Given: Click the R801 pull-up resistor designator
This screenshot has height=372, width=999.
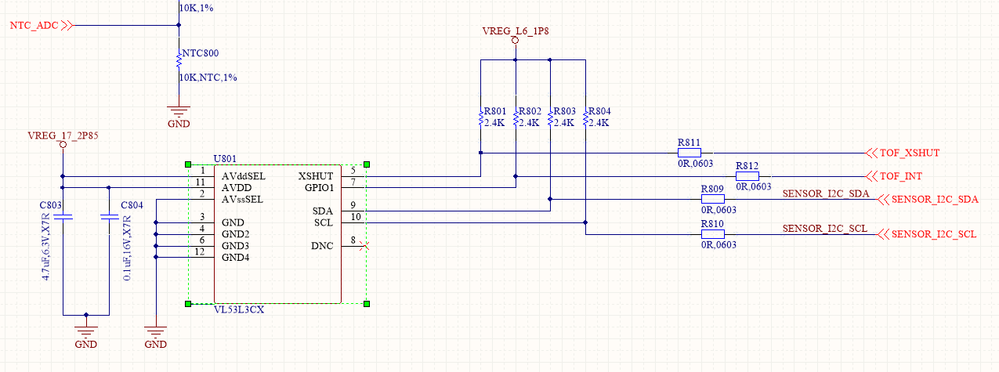Looking at the screenshot, I should tap(494, 112).
